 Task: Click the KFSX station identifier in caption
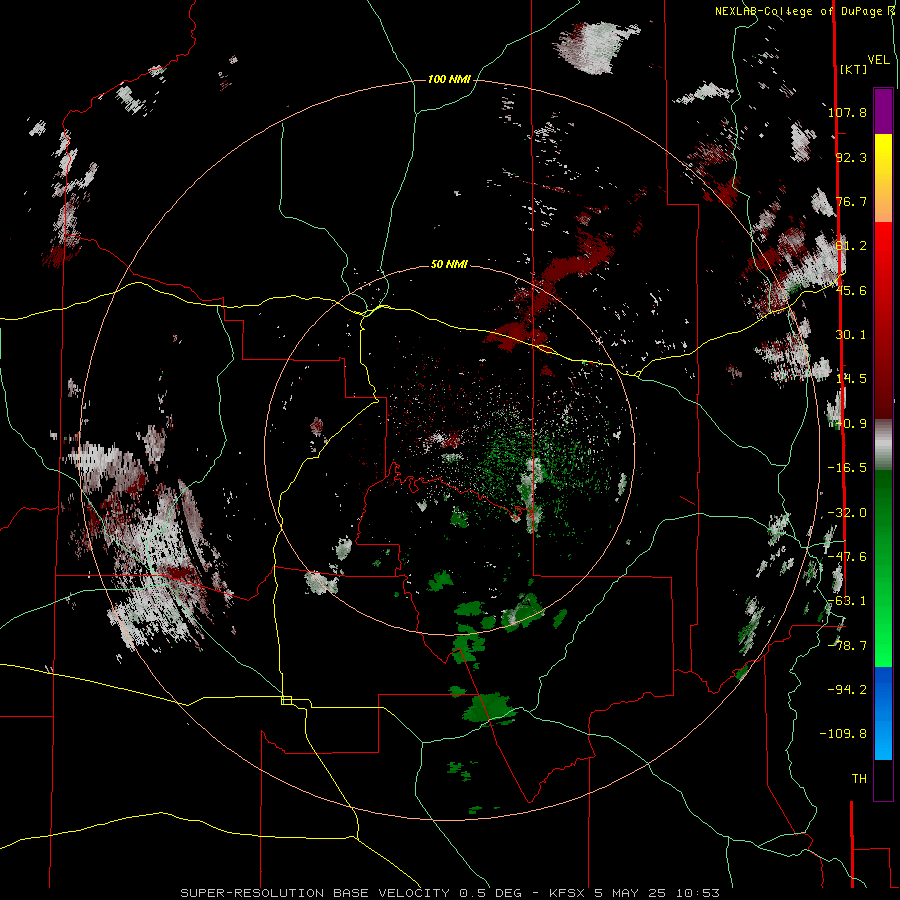tap(567, 893)
